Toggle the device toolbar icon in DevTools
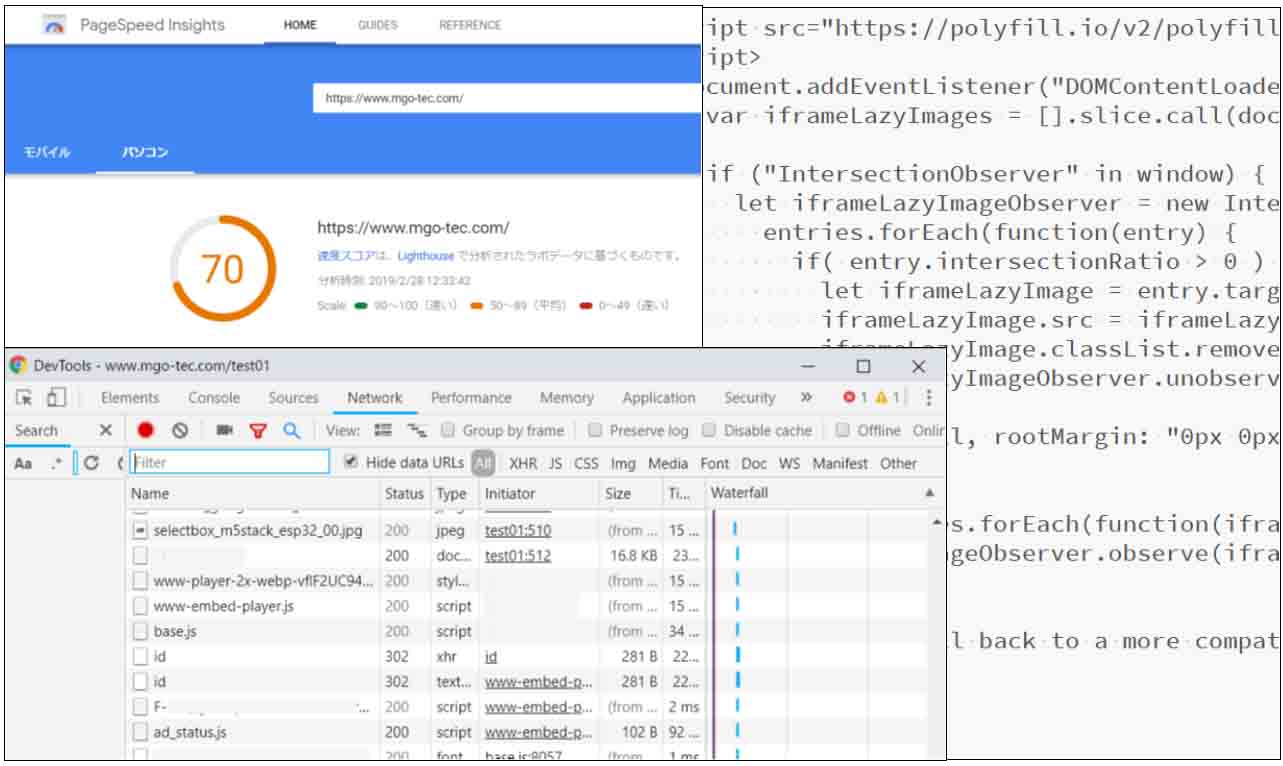Viewport: 1283px width, 766px height. tap(55, 398)
